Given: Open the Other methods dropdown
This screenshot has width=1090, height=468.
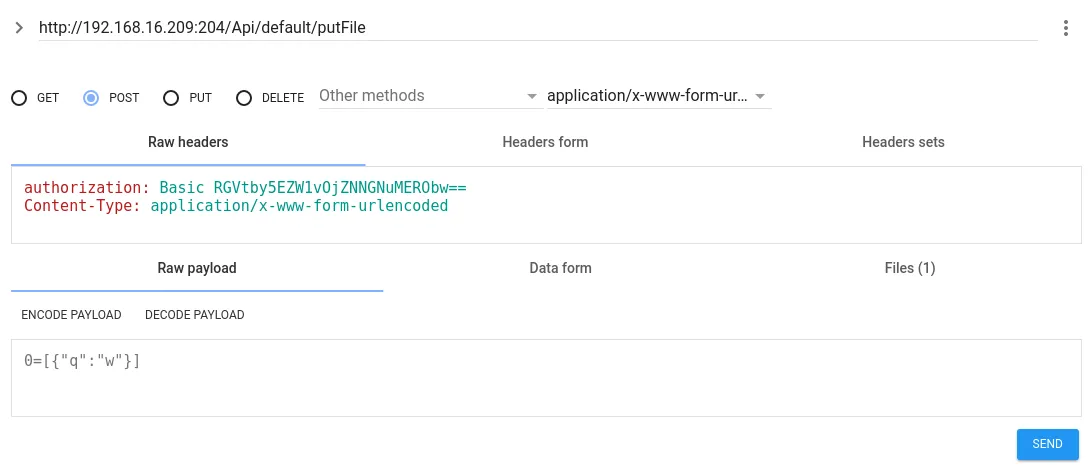Looking at the screenshot, I should [428, 96].
